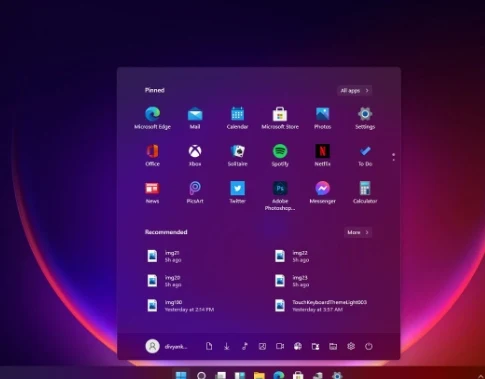Open Downloads folder from Start footer

coord(227,346)
